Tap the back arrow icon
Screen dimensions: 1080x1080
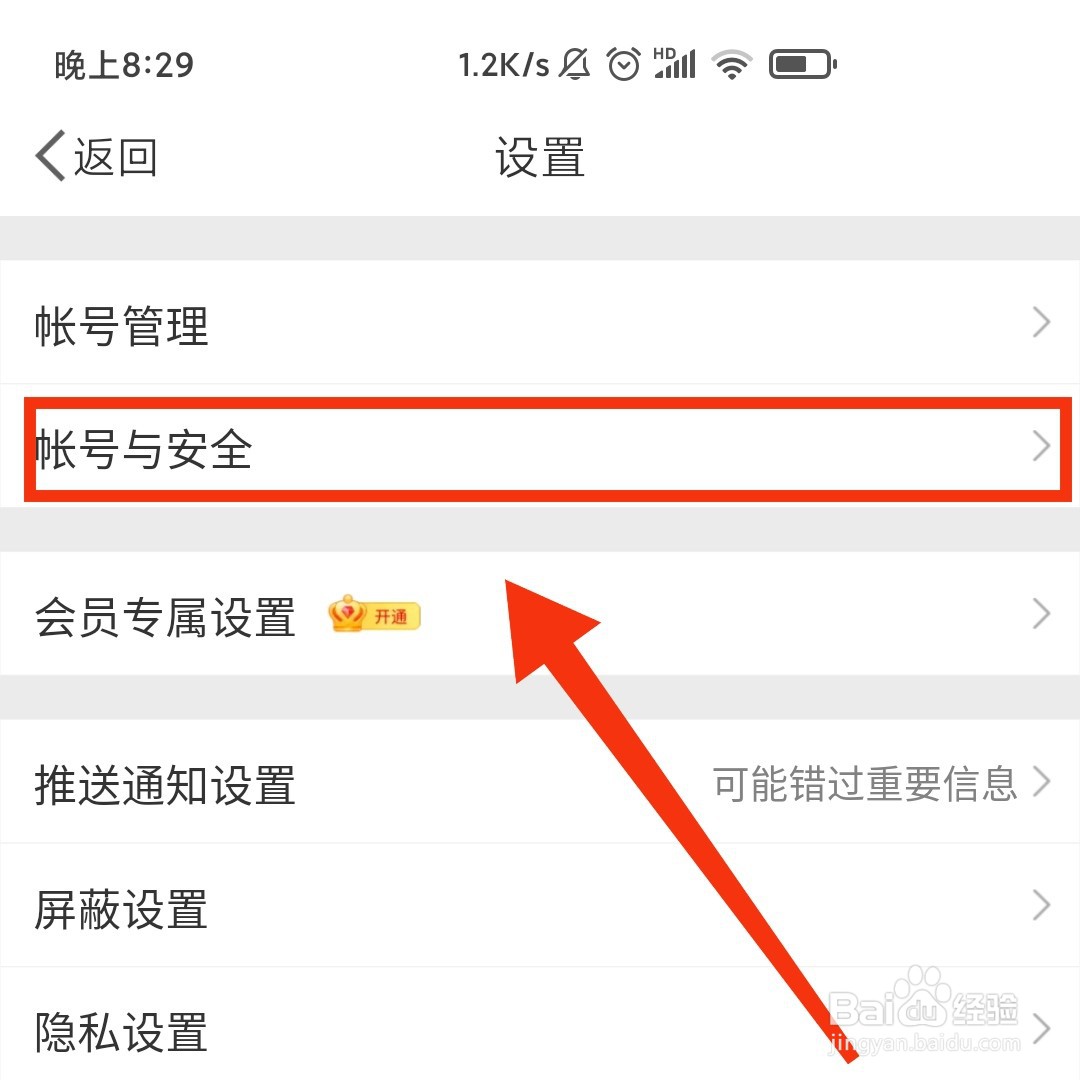click(50, 156)
